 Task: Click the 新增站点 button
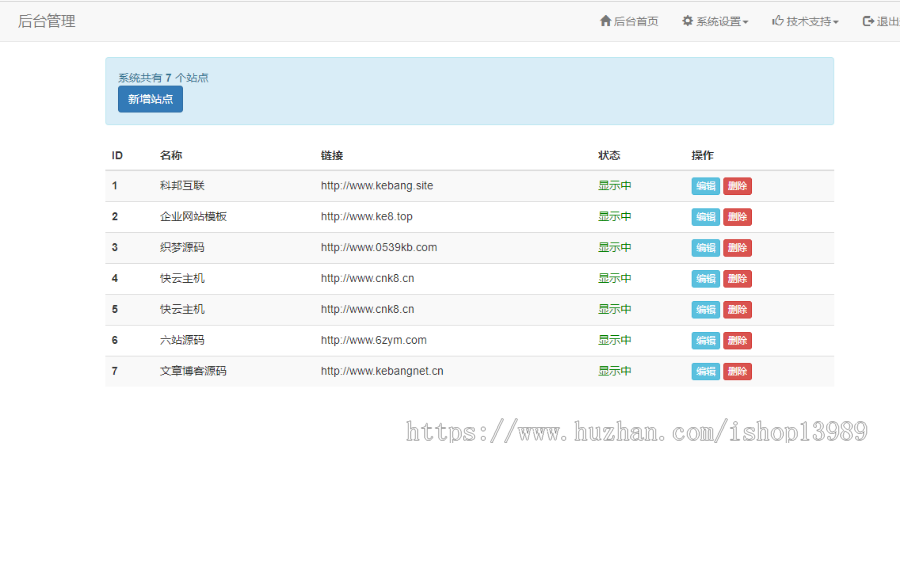(150, 99)
